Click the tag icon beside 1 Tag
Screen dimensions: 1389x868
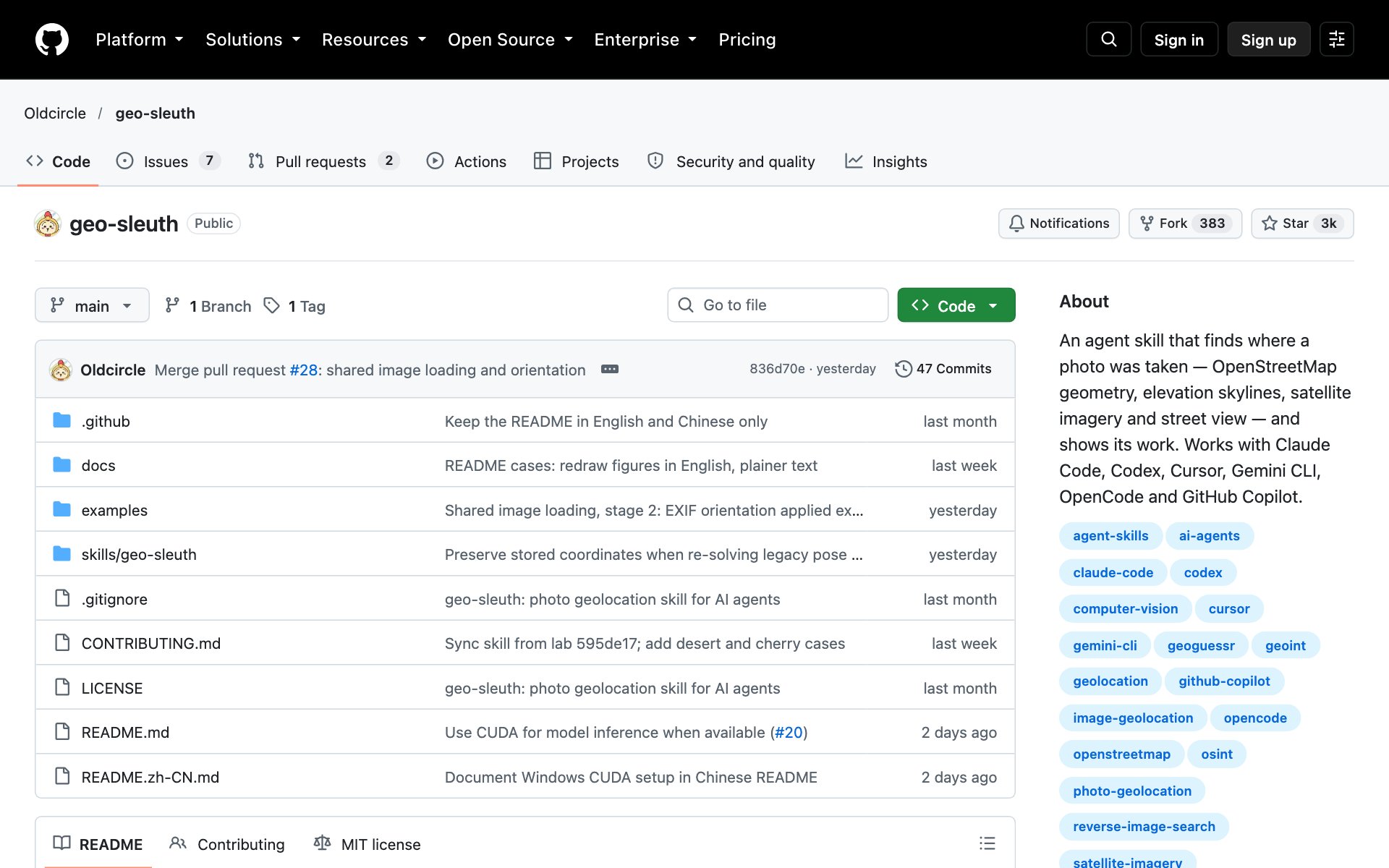(271, 305)
